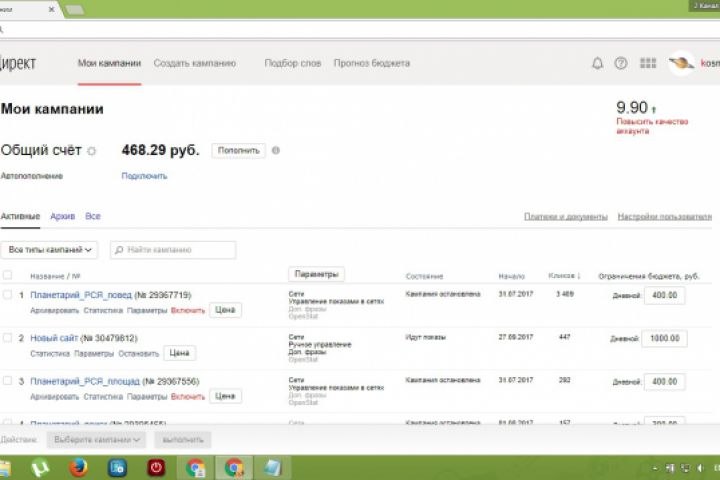Open the Yandex services grid icon

[x=648, y=63]
